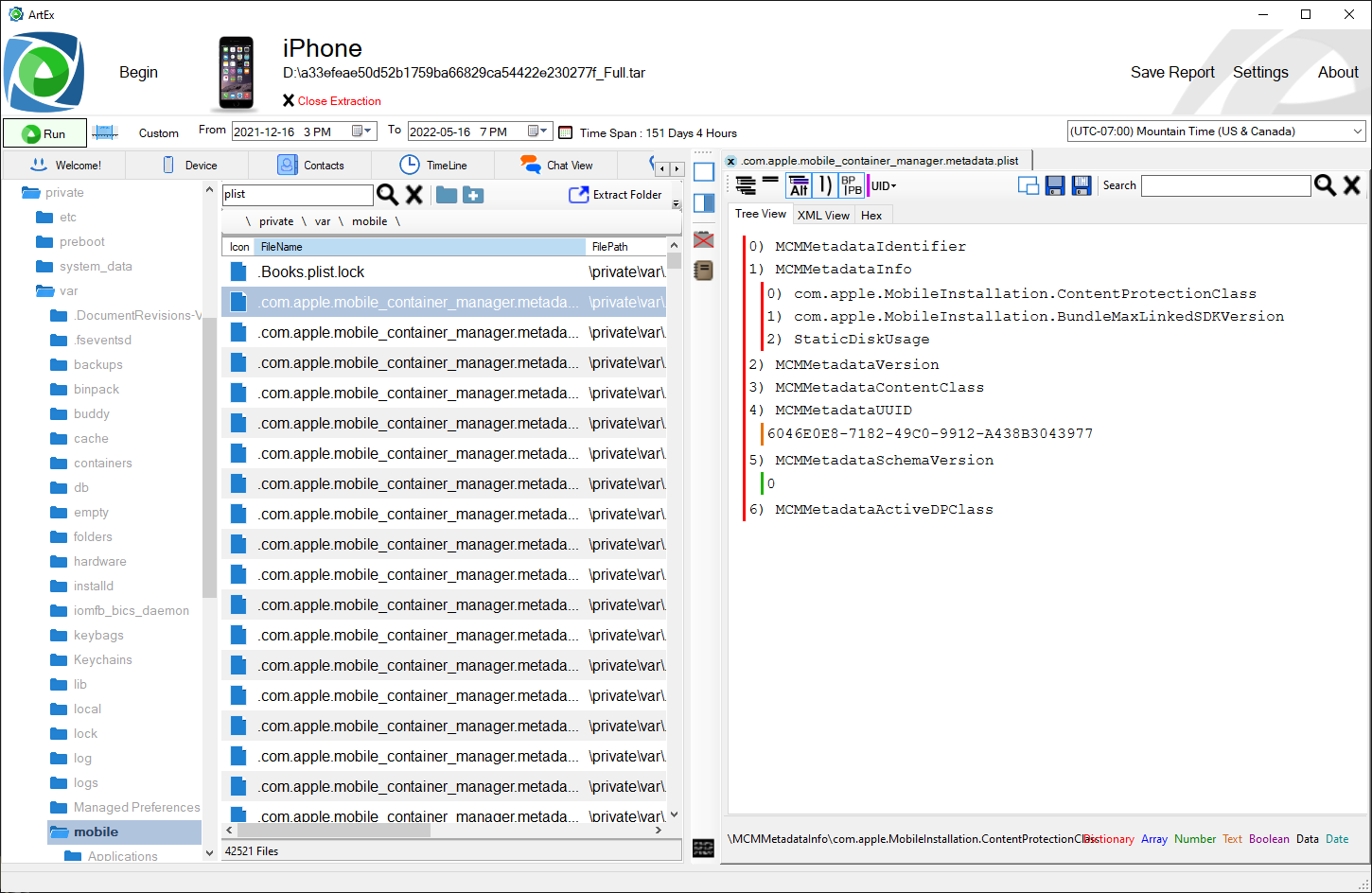Click the folder-with-plus icon
This screenshot has height=893, width=1372.
[473, 195]
